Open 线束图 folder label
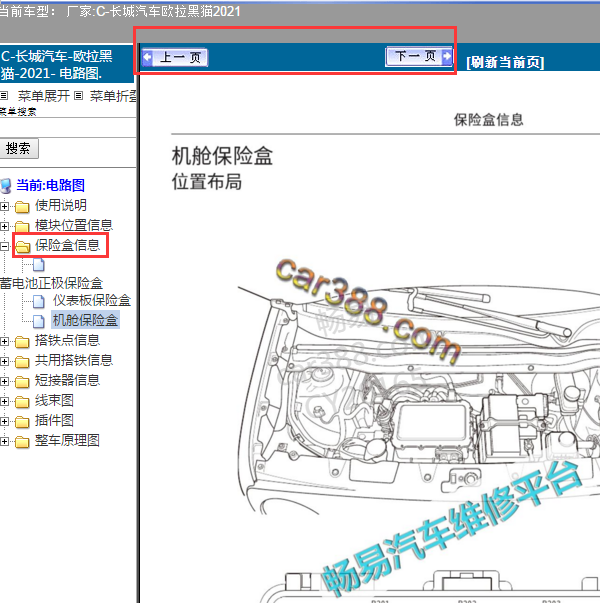 point(54,400)
